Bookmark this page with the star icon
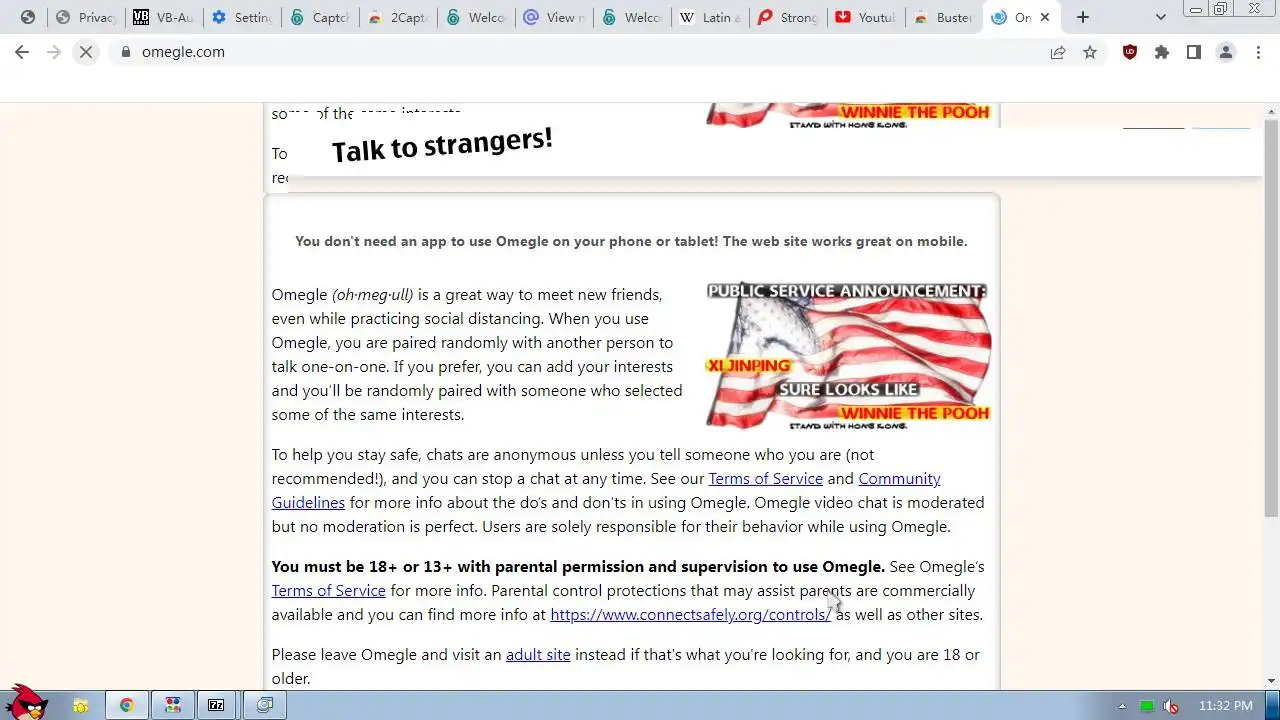This screenshot has height=720, width=1280. 1090,52
